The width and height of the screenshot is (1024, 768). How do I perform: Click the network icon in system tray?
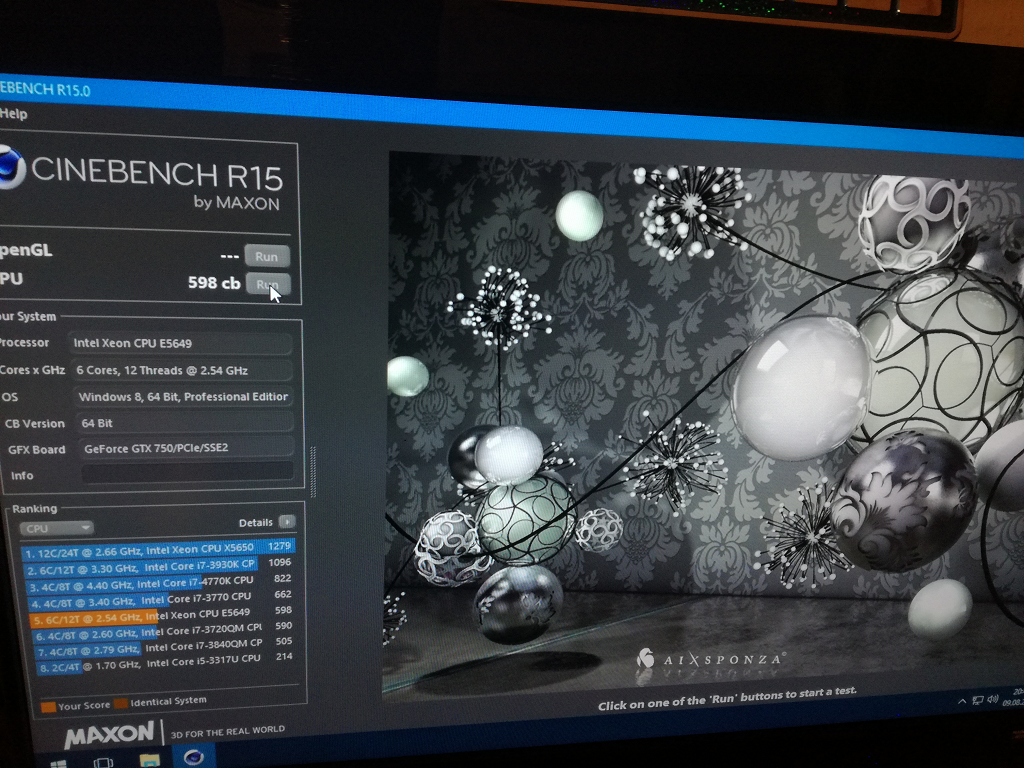tap(978, 700)
